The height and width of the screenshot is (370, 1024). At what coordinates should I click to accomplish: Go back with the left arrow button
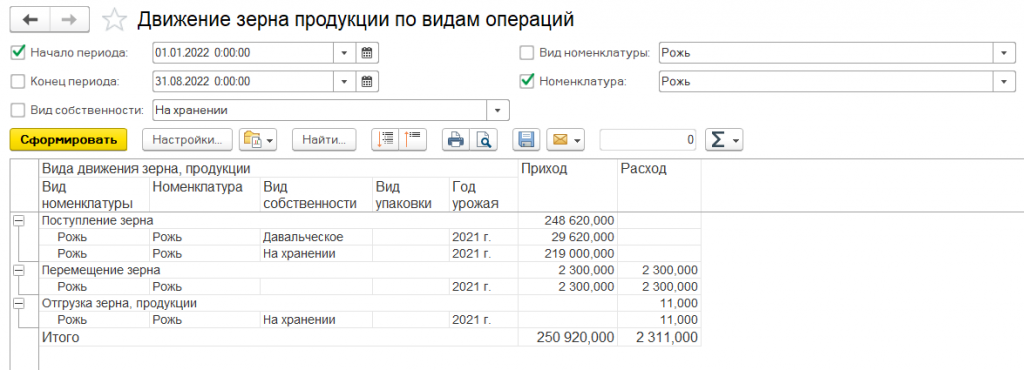tap(30, 20)
